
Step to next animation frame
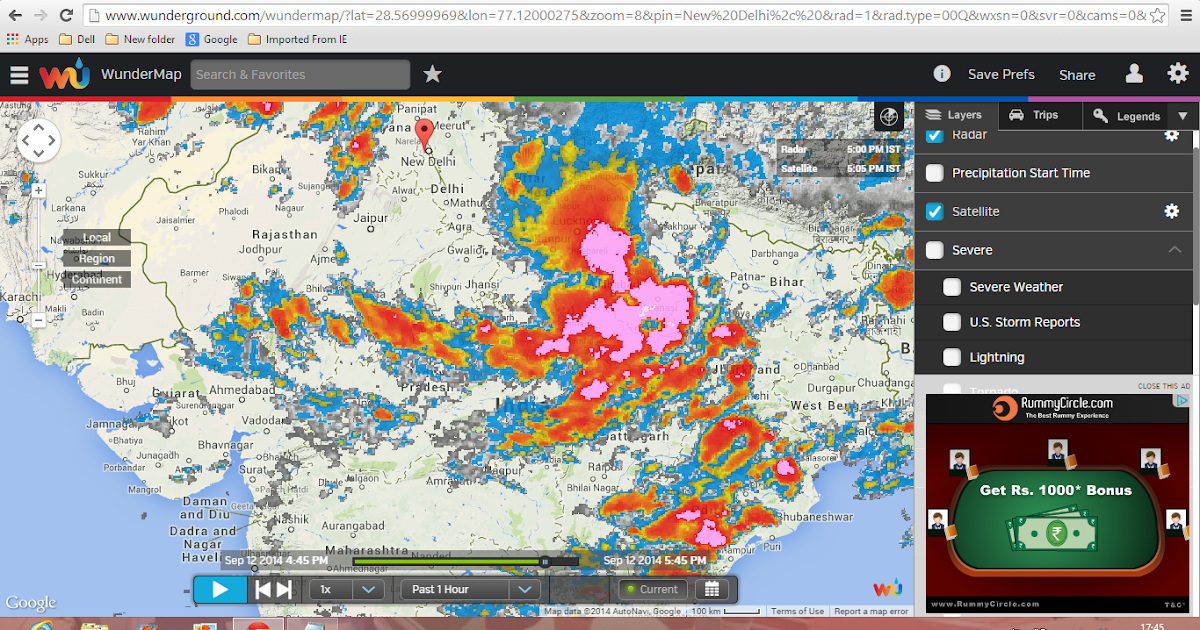pos(283,590)
